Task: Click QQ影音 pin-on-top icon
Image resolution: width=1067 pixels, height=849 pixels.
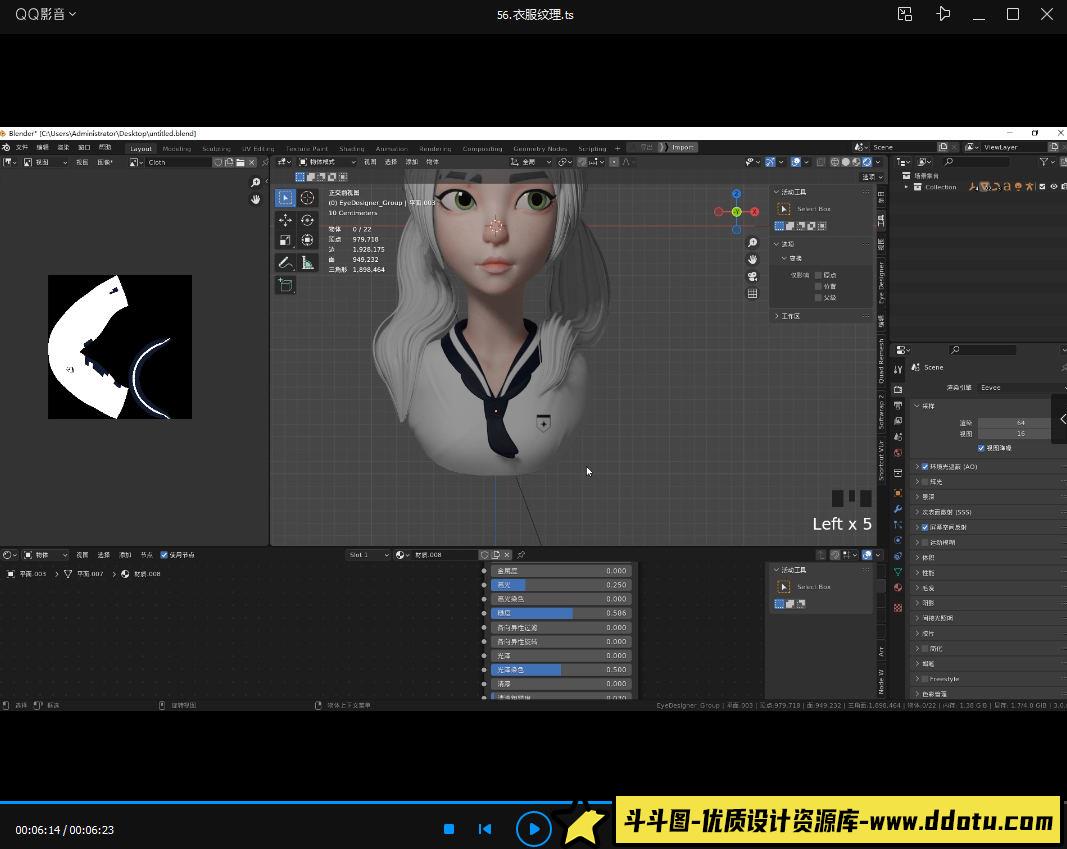Action: coord(943,14)
